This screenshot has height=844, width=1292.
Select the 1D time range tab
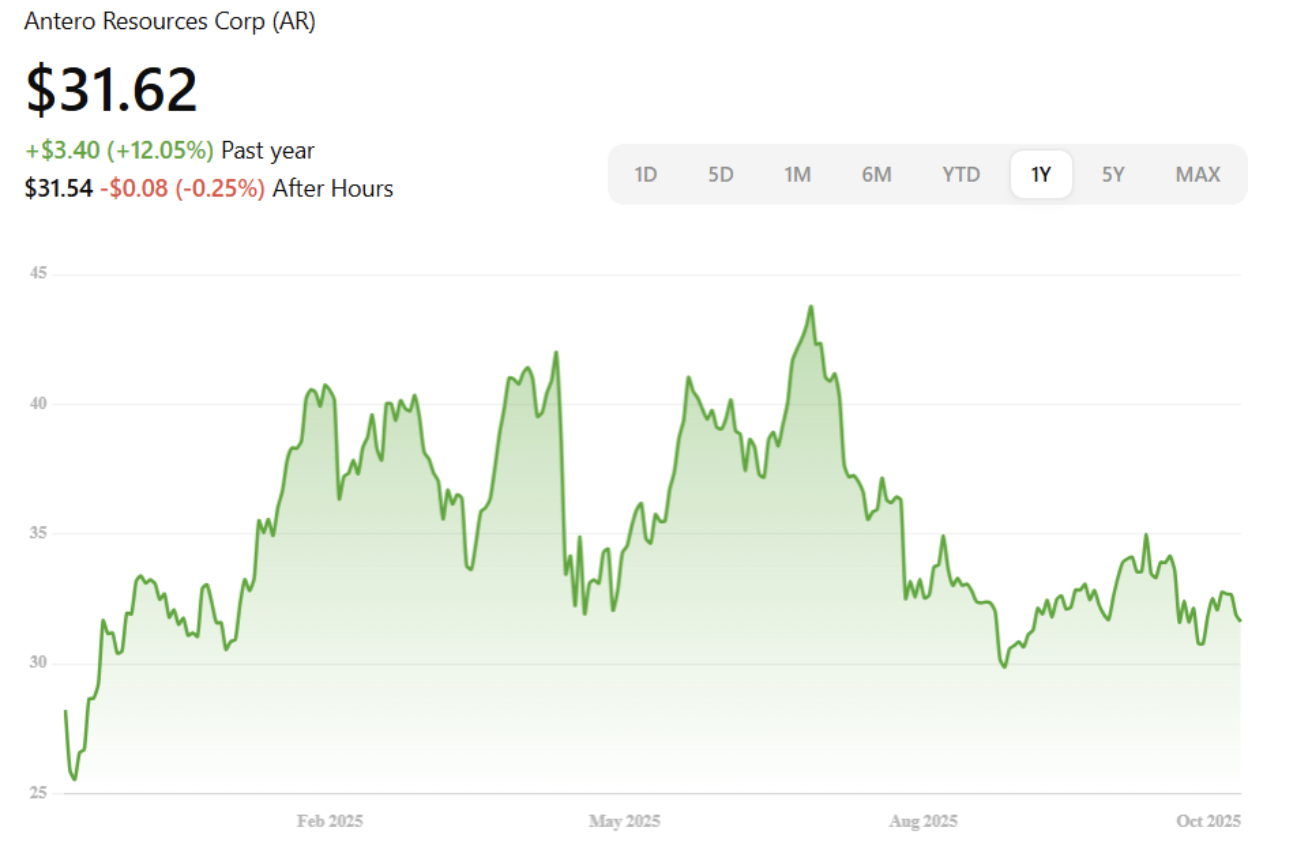645,175
